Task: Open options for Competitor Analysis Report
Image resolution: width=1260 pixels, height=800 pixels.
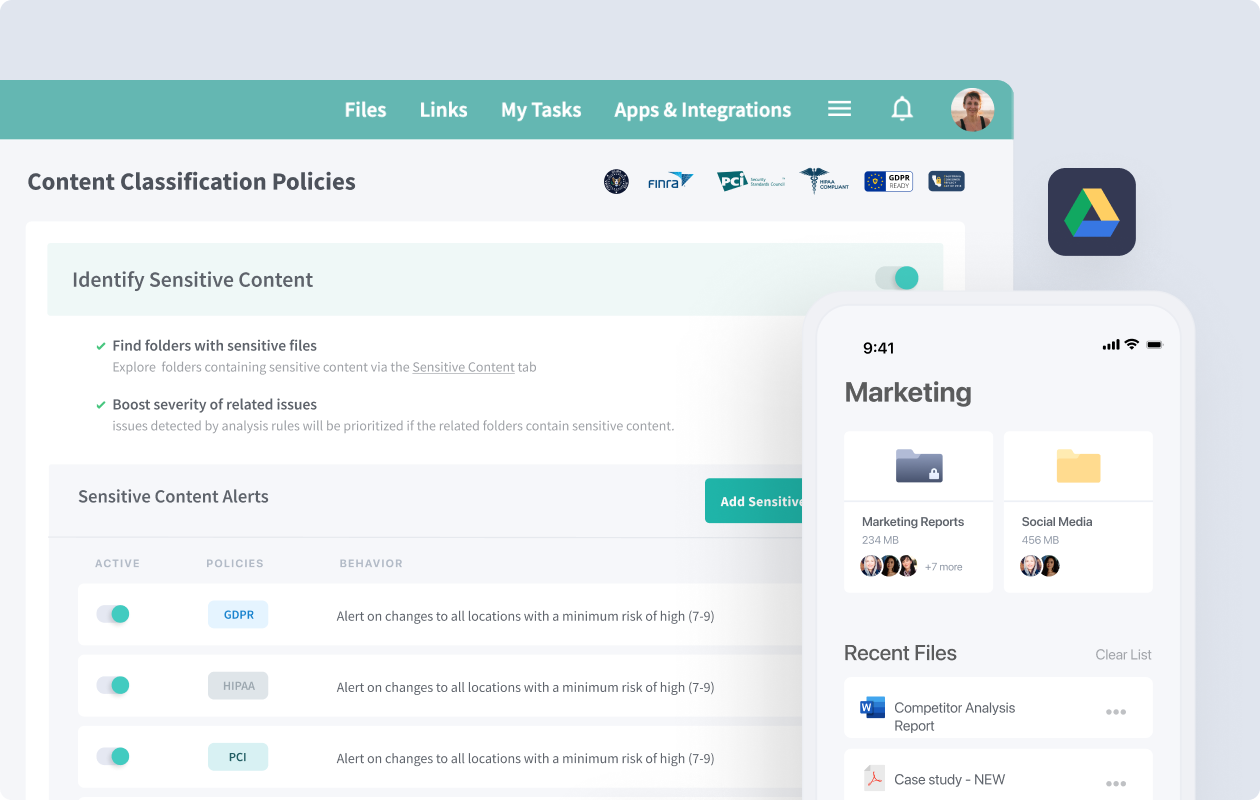Action: (1115, 712)
